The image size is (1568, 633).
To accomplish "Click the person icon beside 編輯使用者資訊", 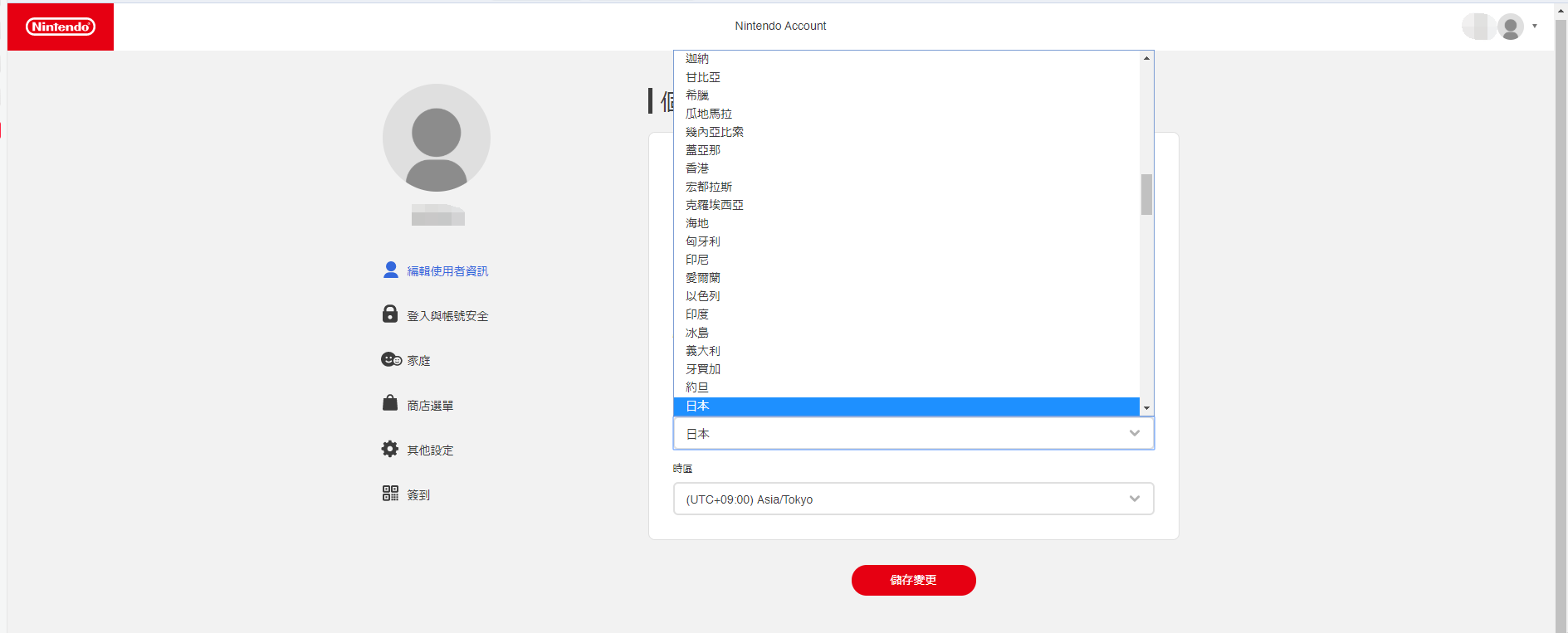I will [391, 270].
